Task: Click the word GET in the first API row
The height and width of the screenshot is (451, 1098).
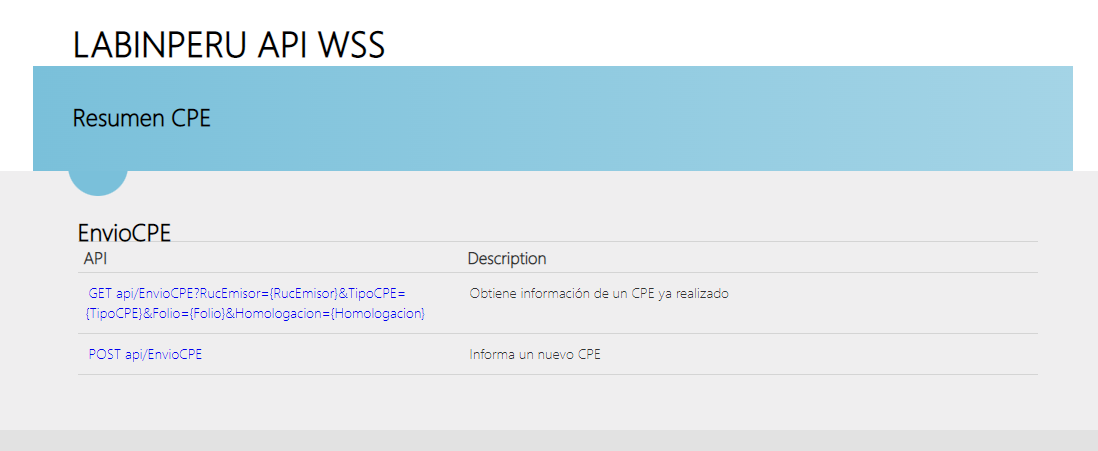Action: (x=100, y=294)
